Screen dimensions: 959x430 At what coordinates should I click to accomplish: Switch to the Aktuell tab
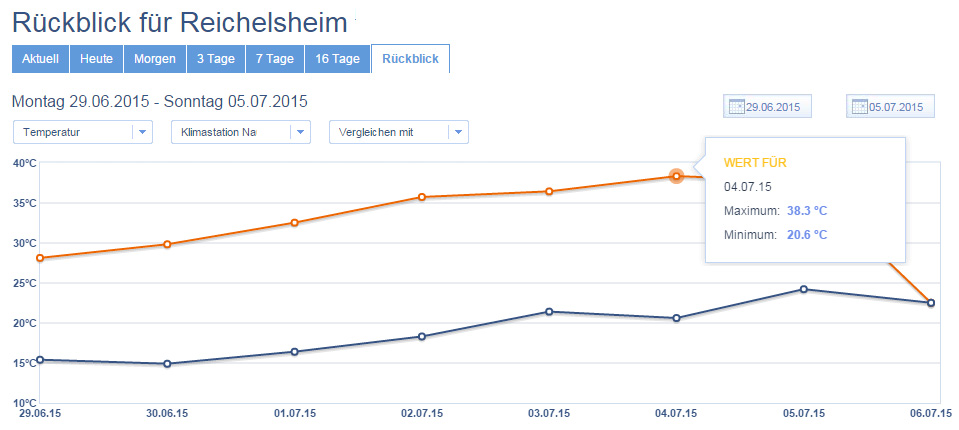coord(40,59)
